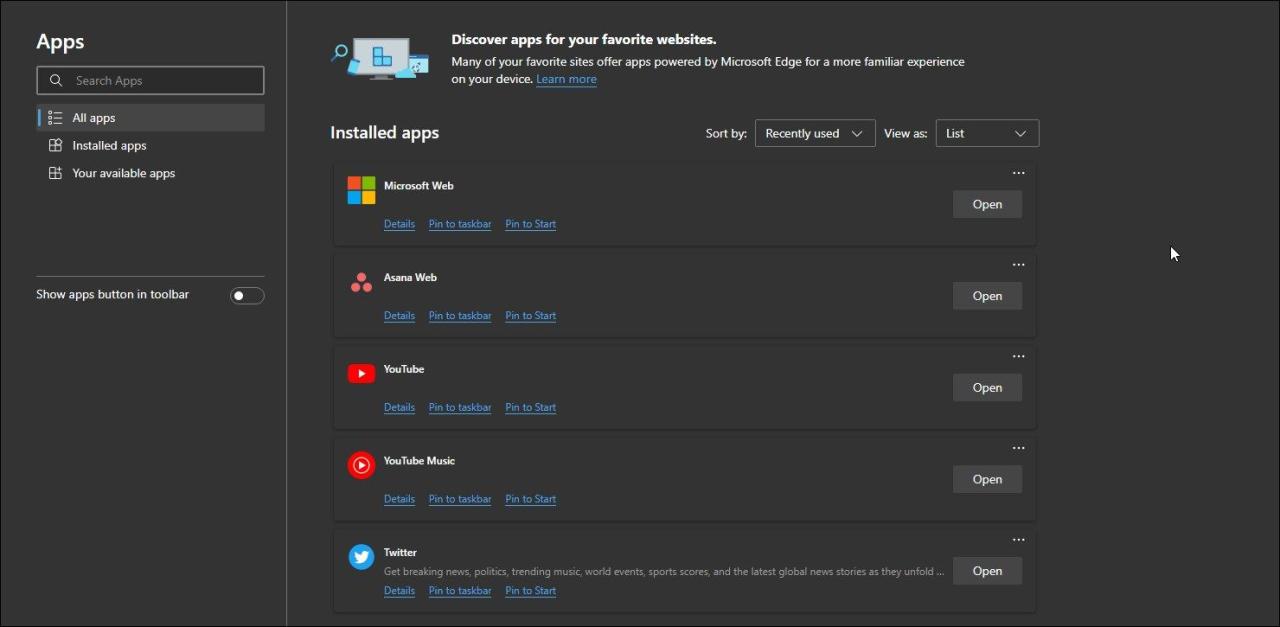Viewport: 1280px width, 627px height.
Task: Open more options for YouTube
Action: pyautogui.click(x=1018, y=356)
